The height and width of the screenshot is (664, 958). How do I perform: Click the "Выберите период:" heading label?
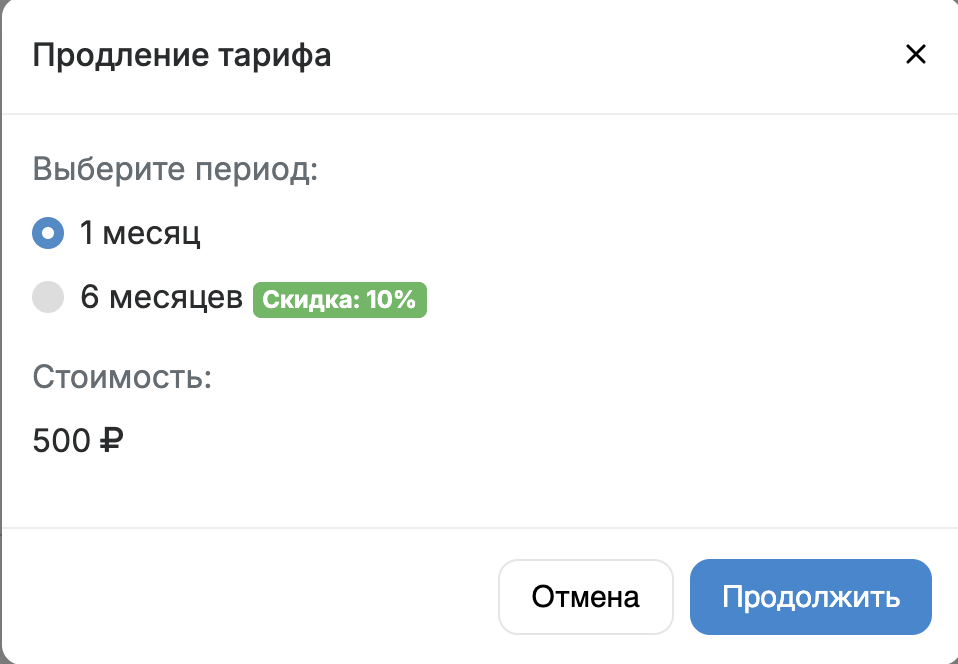click(x=175, y=169)
